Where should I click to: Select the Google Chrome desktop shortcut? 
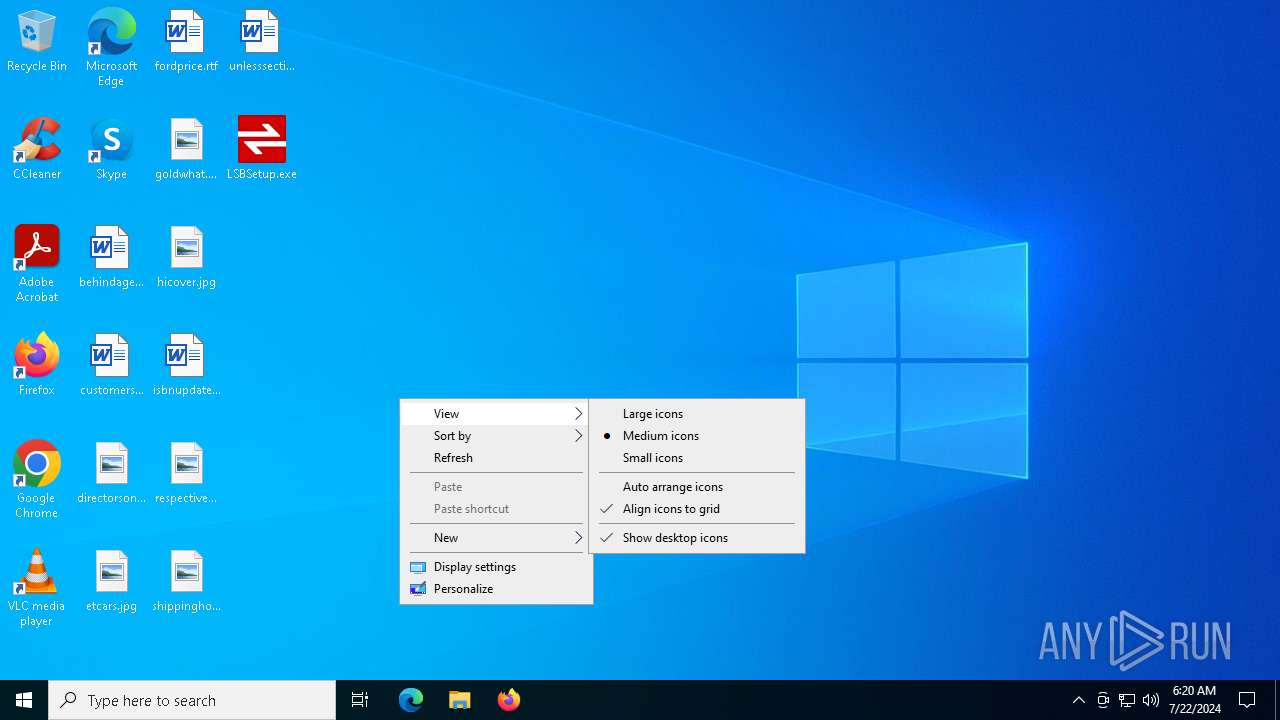(37, 479)
